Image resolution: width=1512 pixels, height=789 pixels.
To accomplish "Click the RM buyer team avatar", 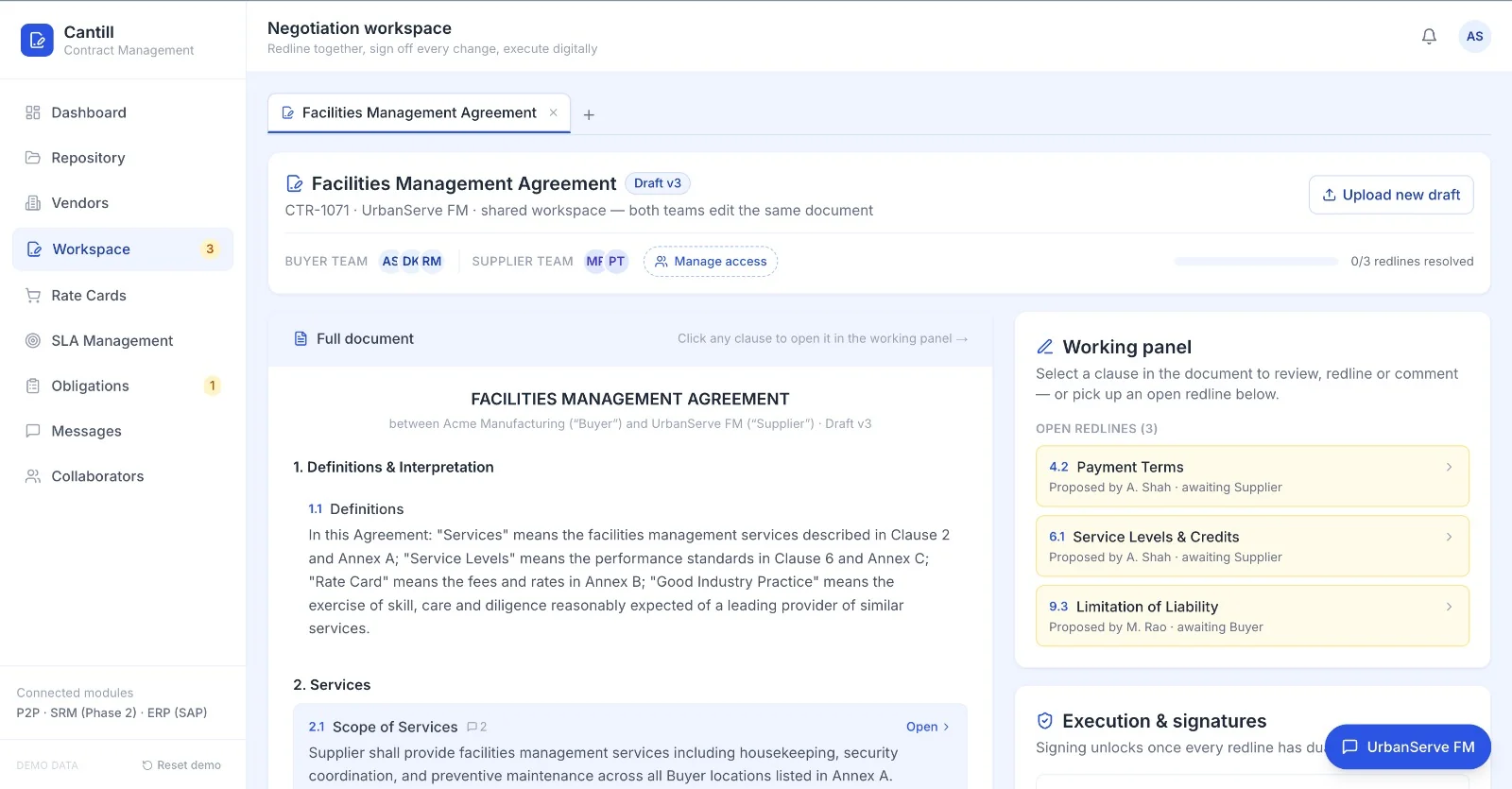I will pos(432,262).
